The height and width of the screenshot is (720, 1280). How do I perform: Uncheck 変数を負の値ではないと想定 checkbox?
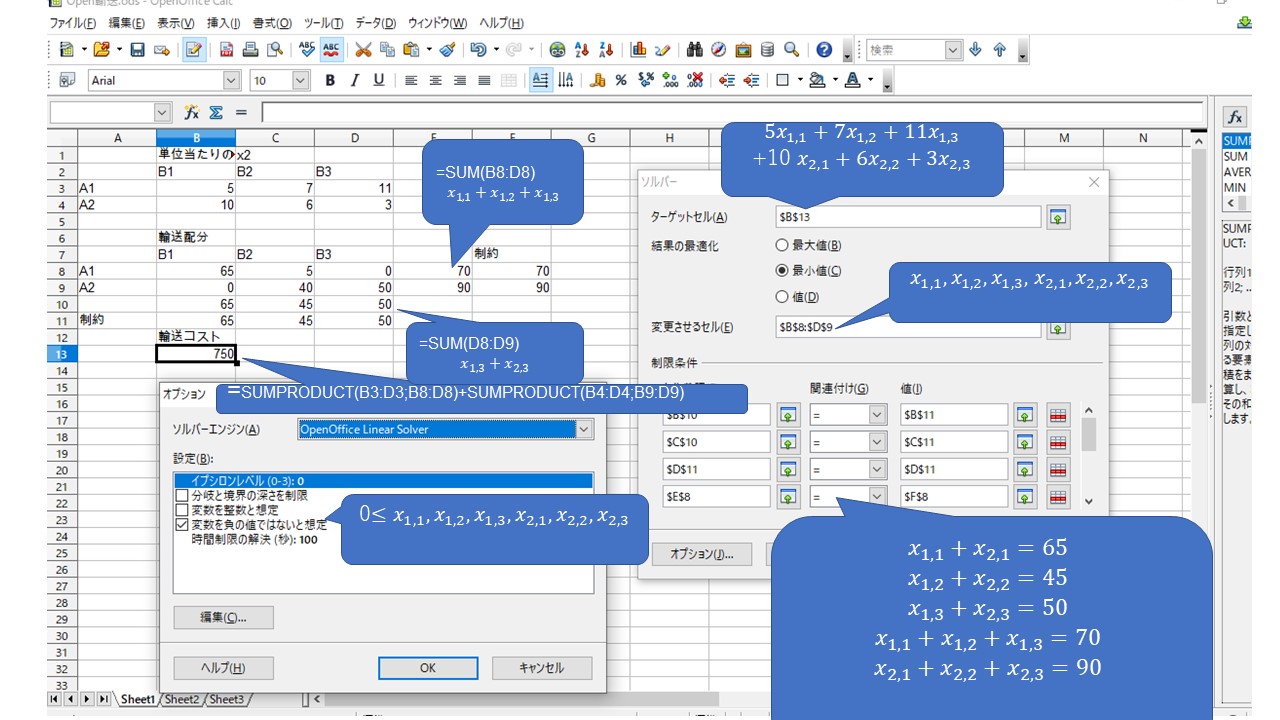[x=182, y=523]
